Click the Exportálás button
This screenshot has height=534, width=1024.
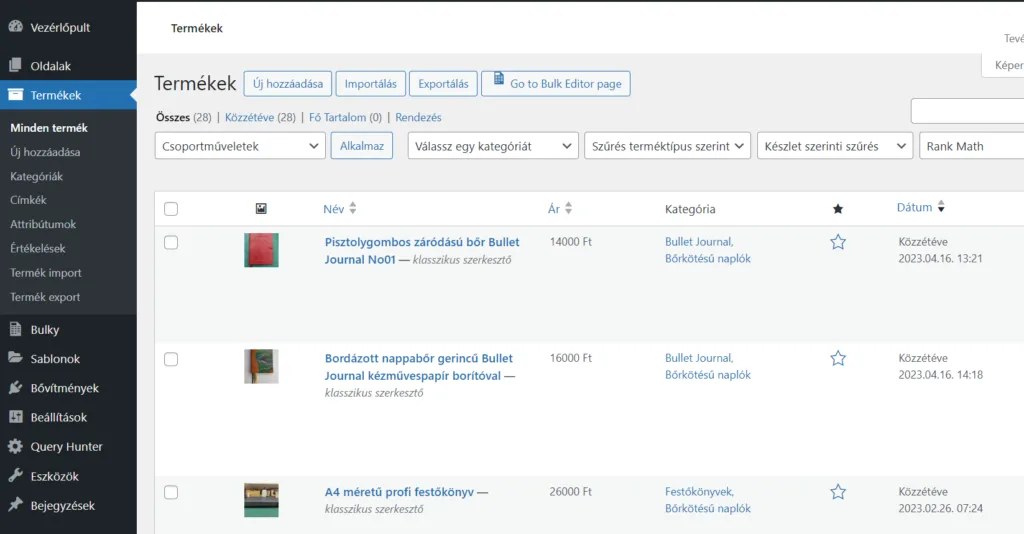point(443,84)
